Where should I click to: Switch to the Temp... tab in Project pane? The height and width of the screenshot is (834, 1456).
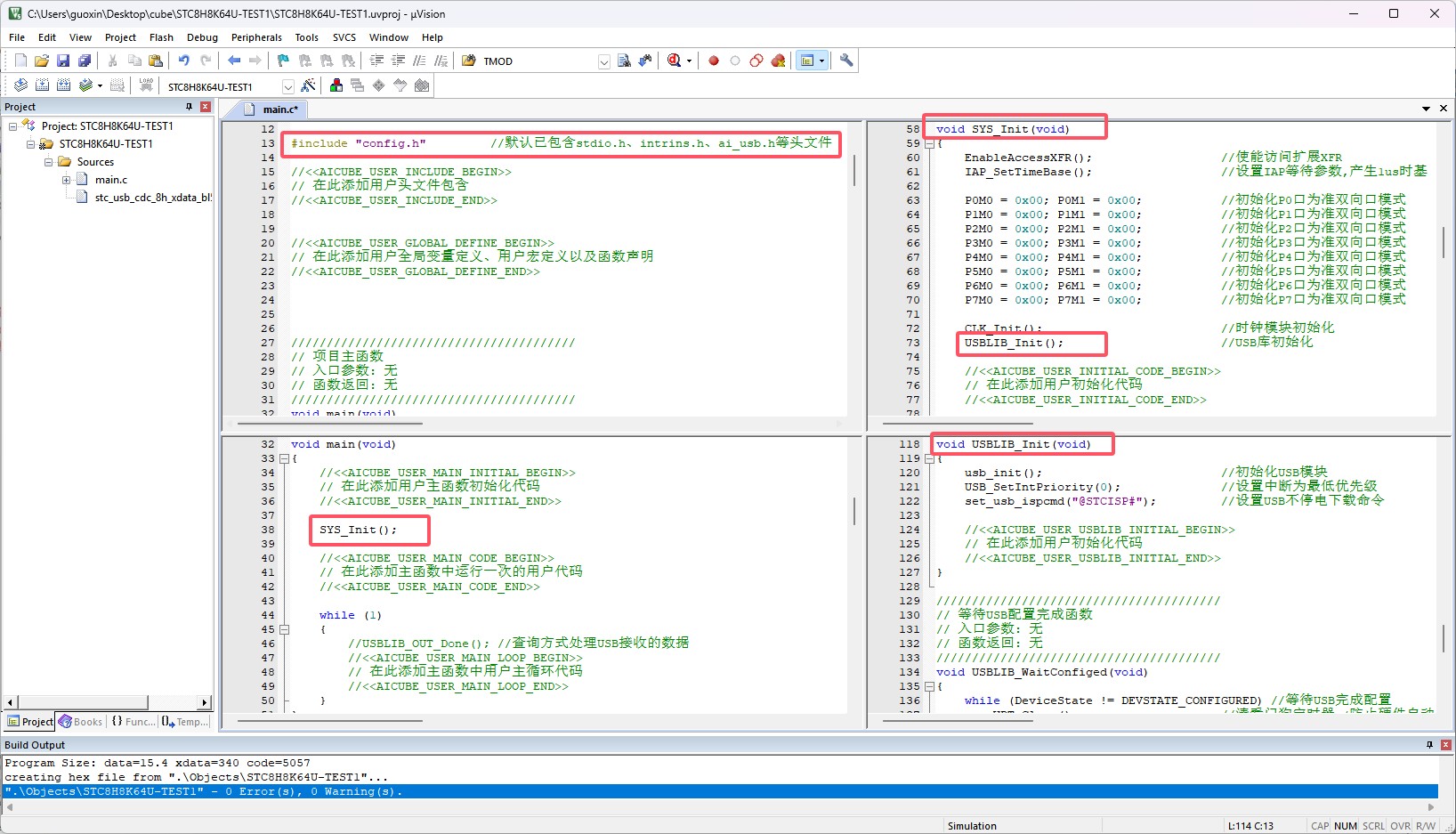coord(185,722)
